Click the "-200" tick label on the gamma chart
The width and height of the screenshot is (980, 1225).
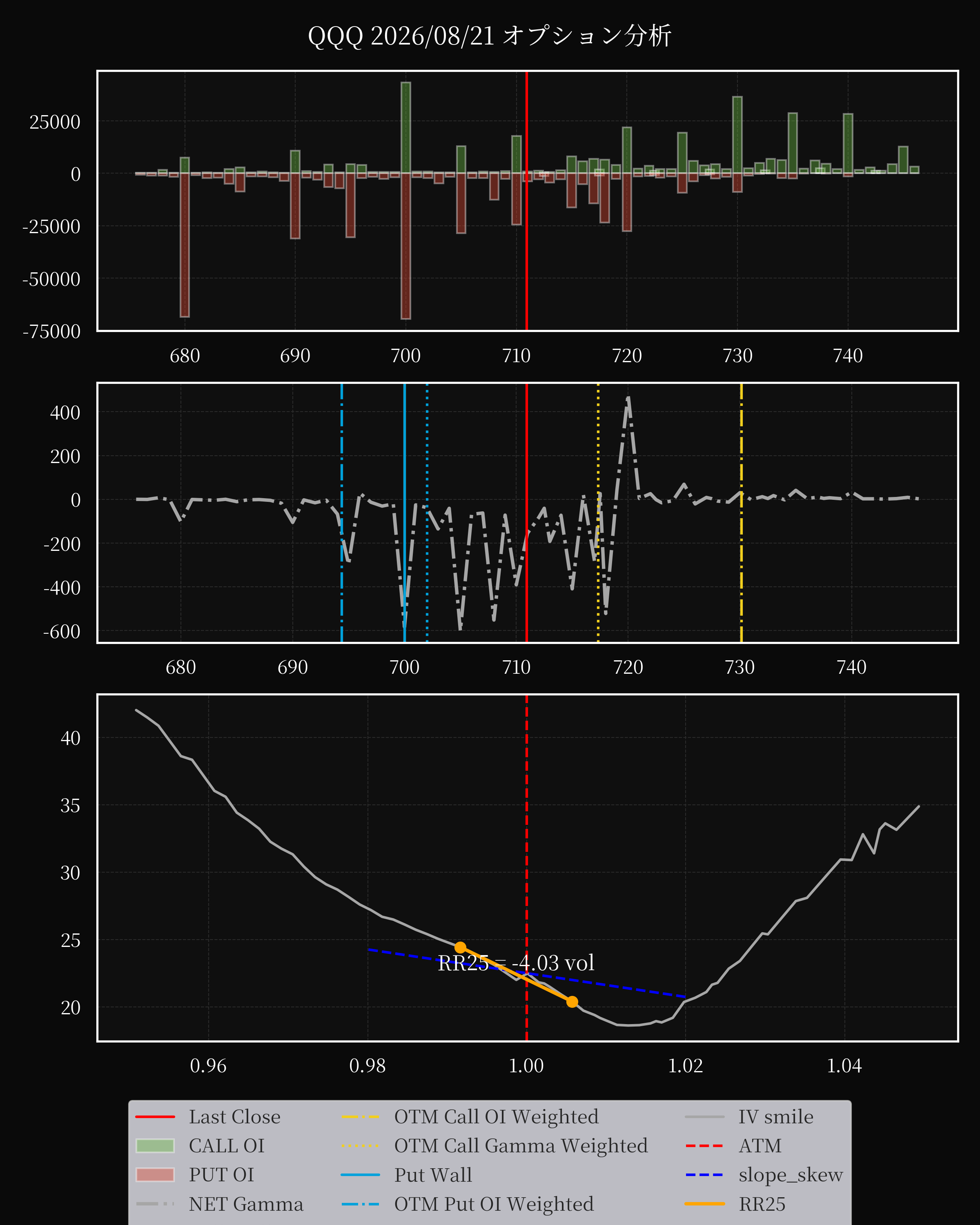pos(62,544)
